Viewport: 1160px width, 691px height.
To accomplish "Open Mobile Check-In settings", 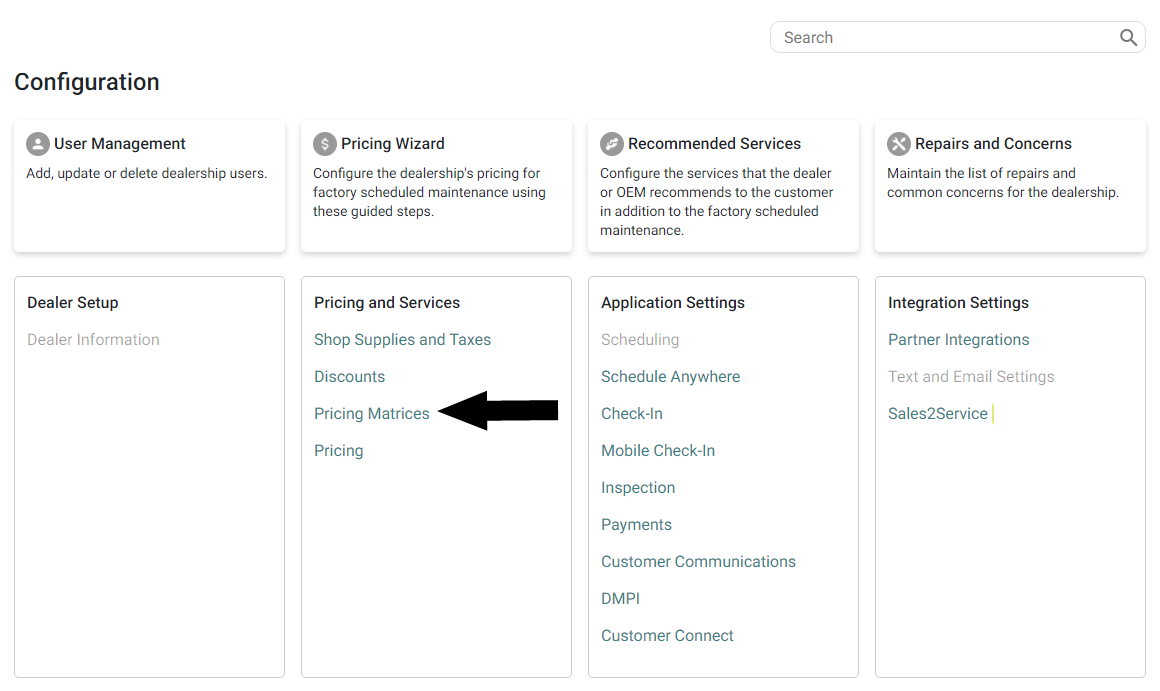I will click(658, 450).
